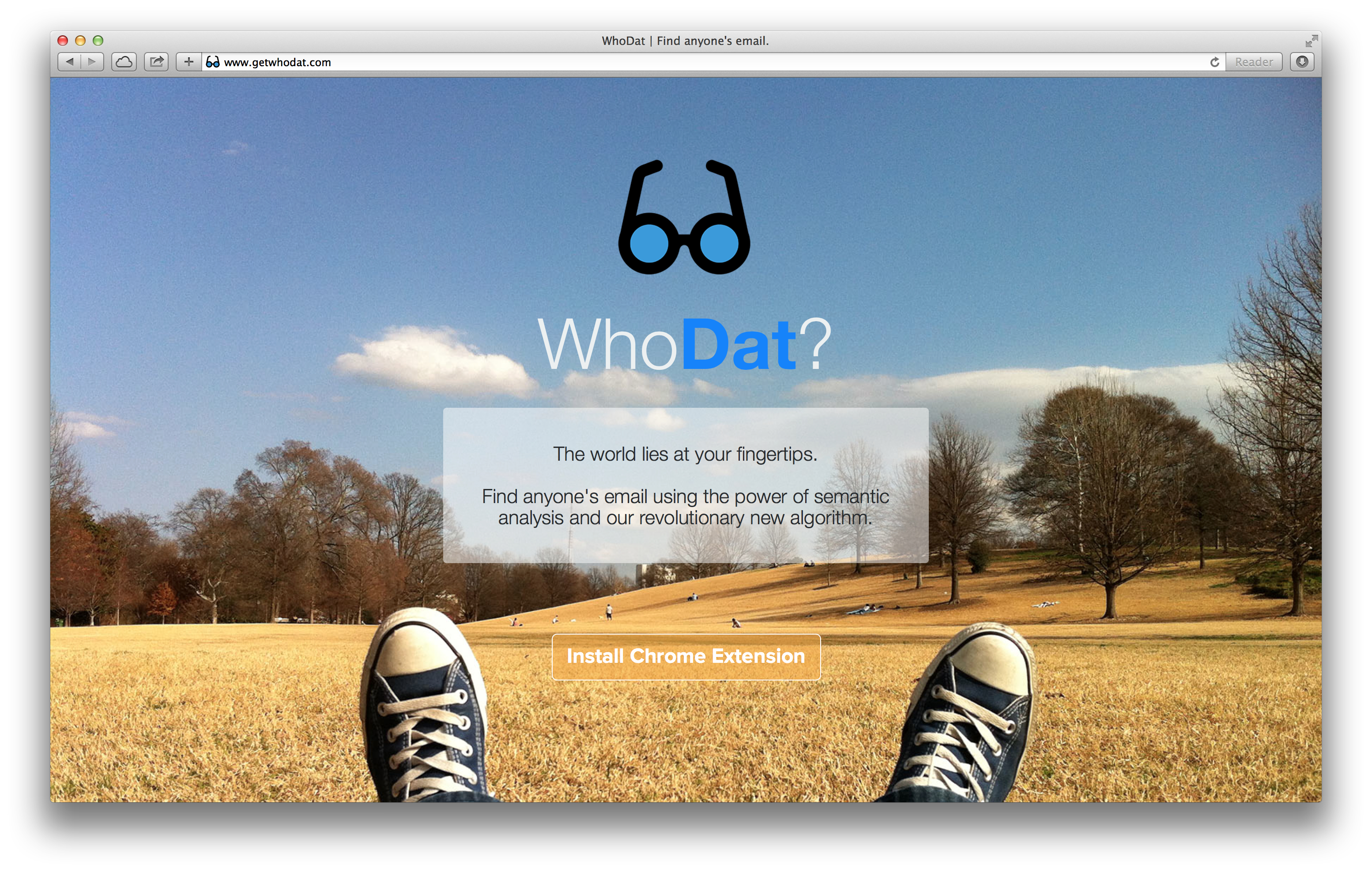1372x872 pixels.
Task: Go back with the Back arrow
Action: [x=69, y=61]
